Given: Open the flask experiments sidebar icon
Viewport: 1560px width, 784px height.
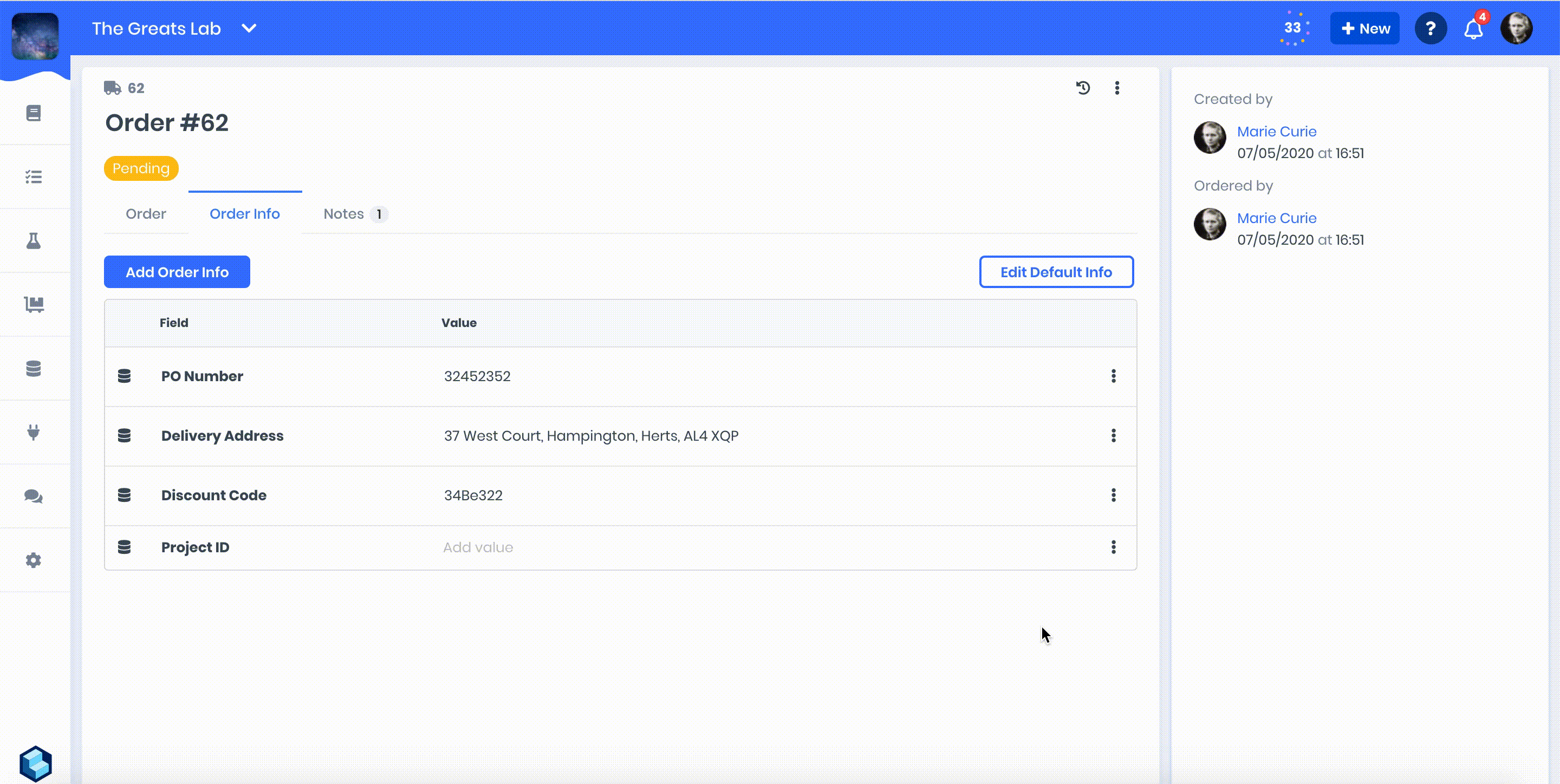Looking at the screenshot, I should tap(33, 241).
